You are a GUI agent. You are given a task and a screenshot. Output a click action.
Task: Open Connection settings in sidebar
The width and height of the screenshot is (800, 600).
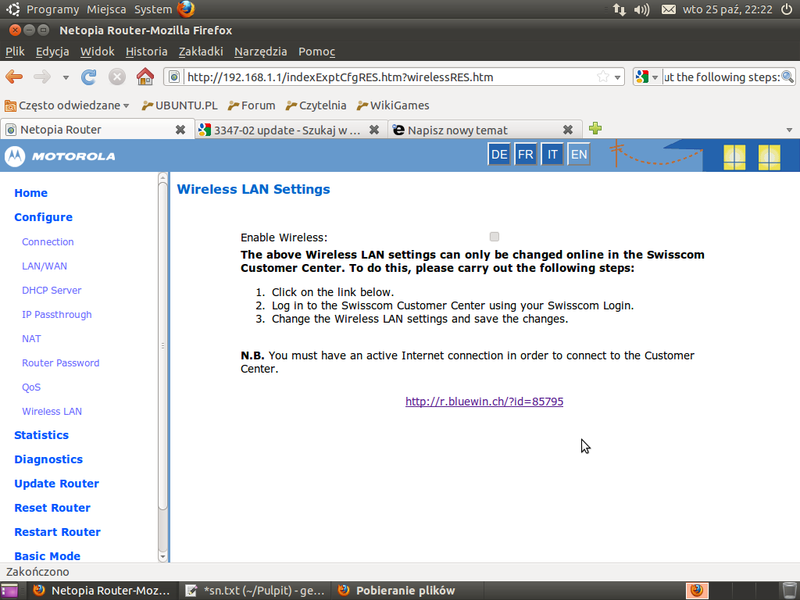point(47,242)
